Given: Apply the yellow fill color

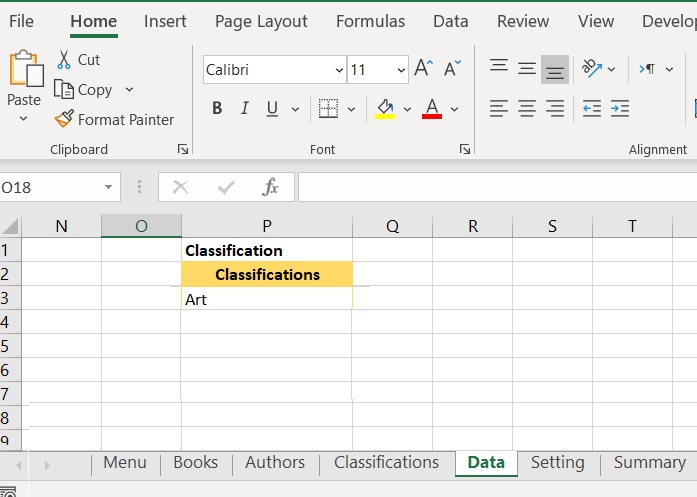Looking at the screenshot, I should [x=385, y=109].
